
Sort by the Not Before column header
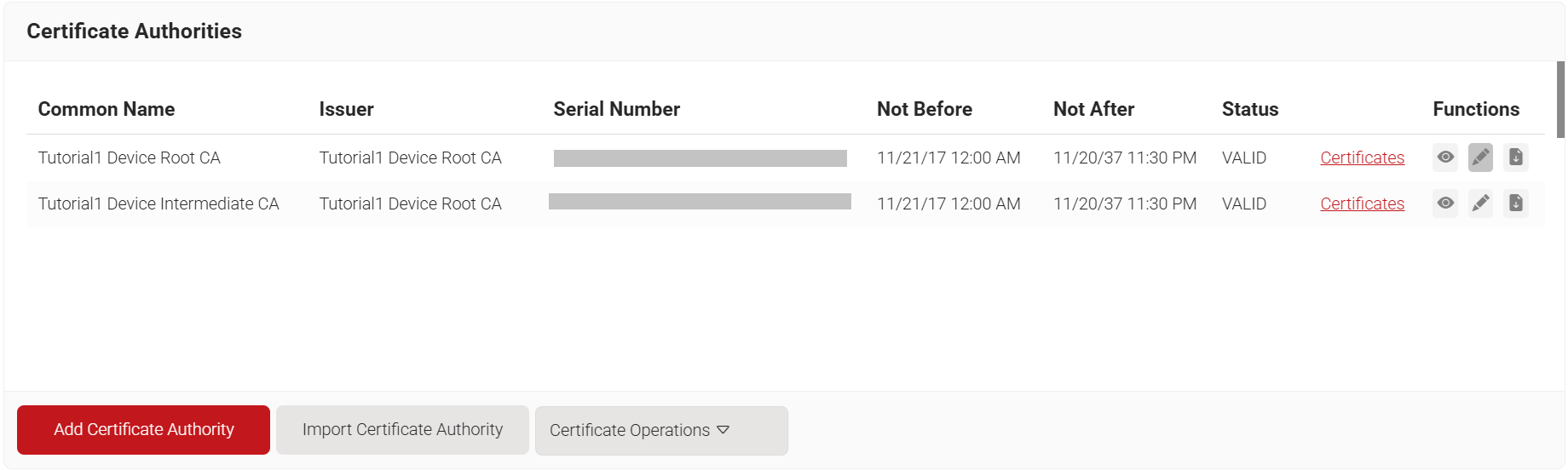[924, 109]
